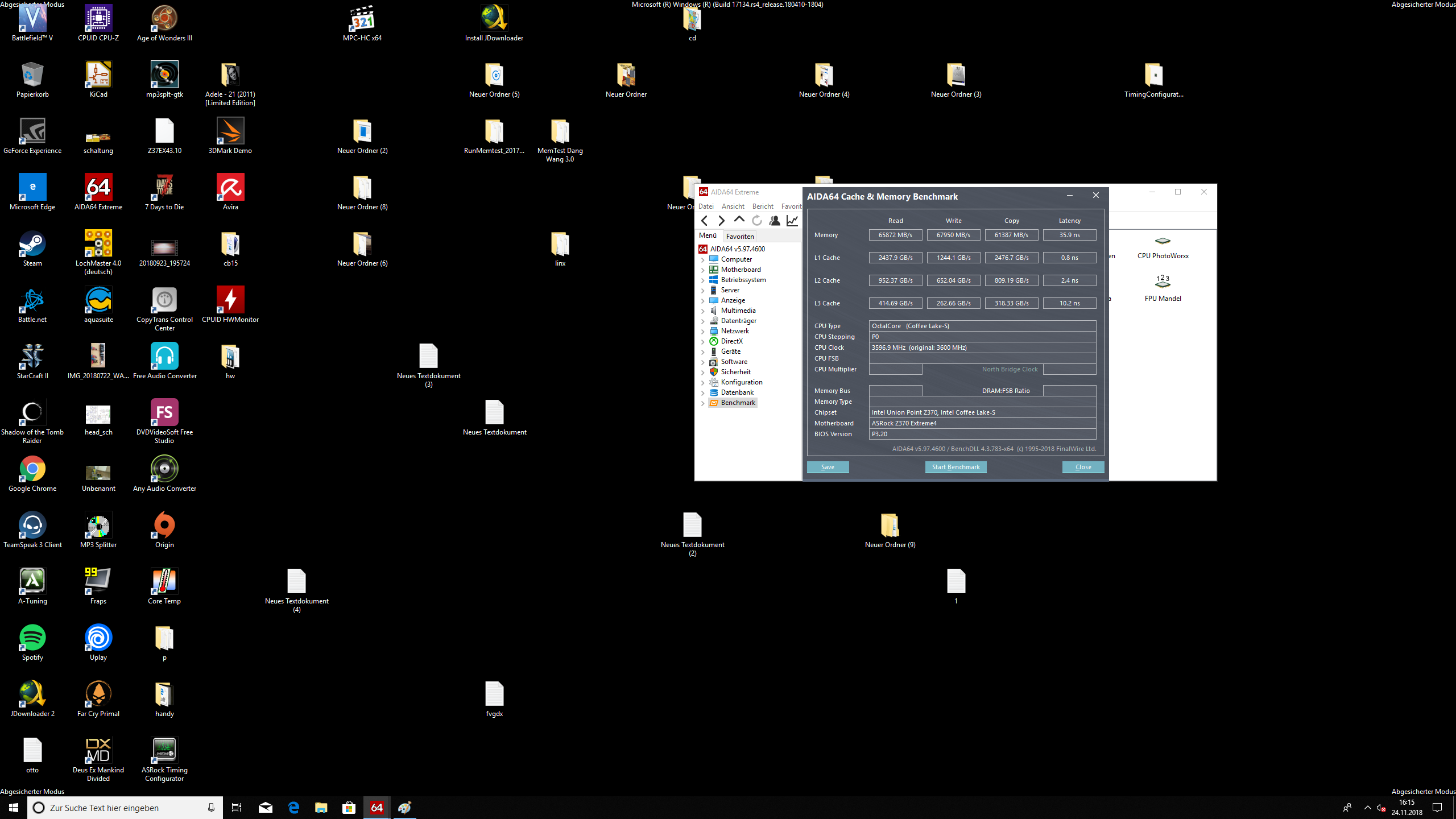The image size is (1456, 819).
Task: Select the A-Tuning desktop icon
Action: tap(32, 586)
